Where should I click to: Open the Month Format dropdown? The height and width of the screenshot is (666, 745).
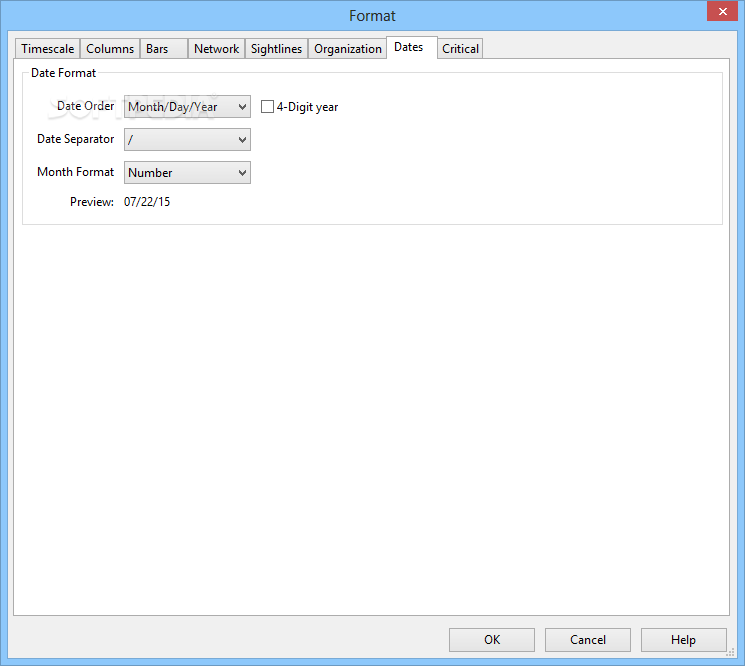click(187, 172)
